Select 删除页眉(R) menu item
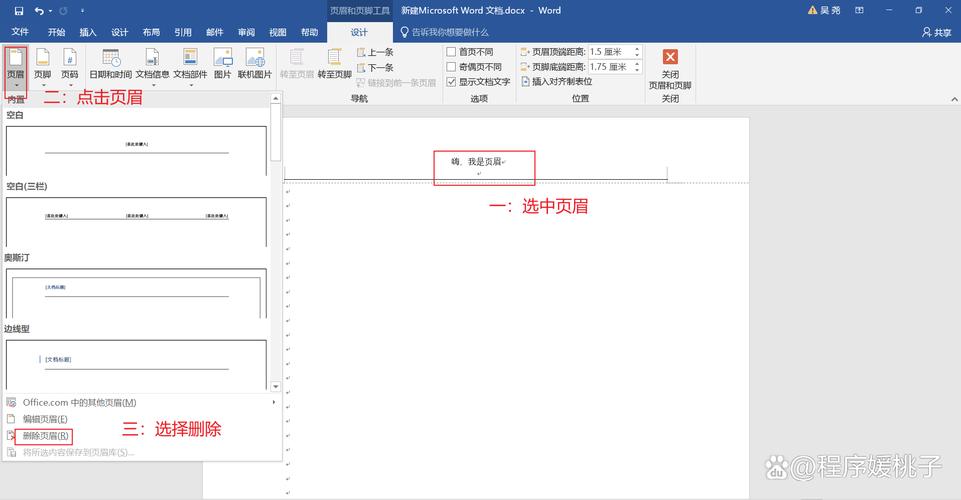Image resolution: width=961 pixels, height=500 pixels. point(141,436)
